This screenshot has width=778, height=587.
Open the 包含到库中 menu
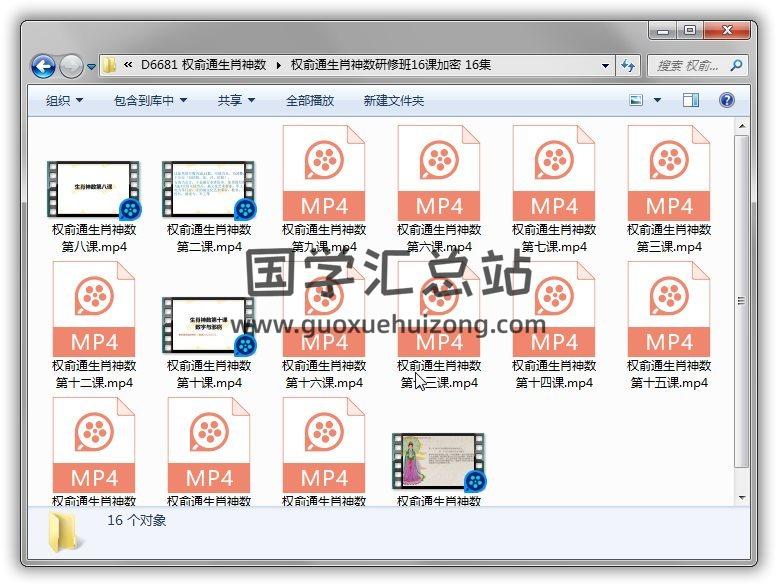pos(150,101)
